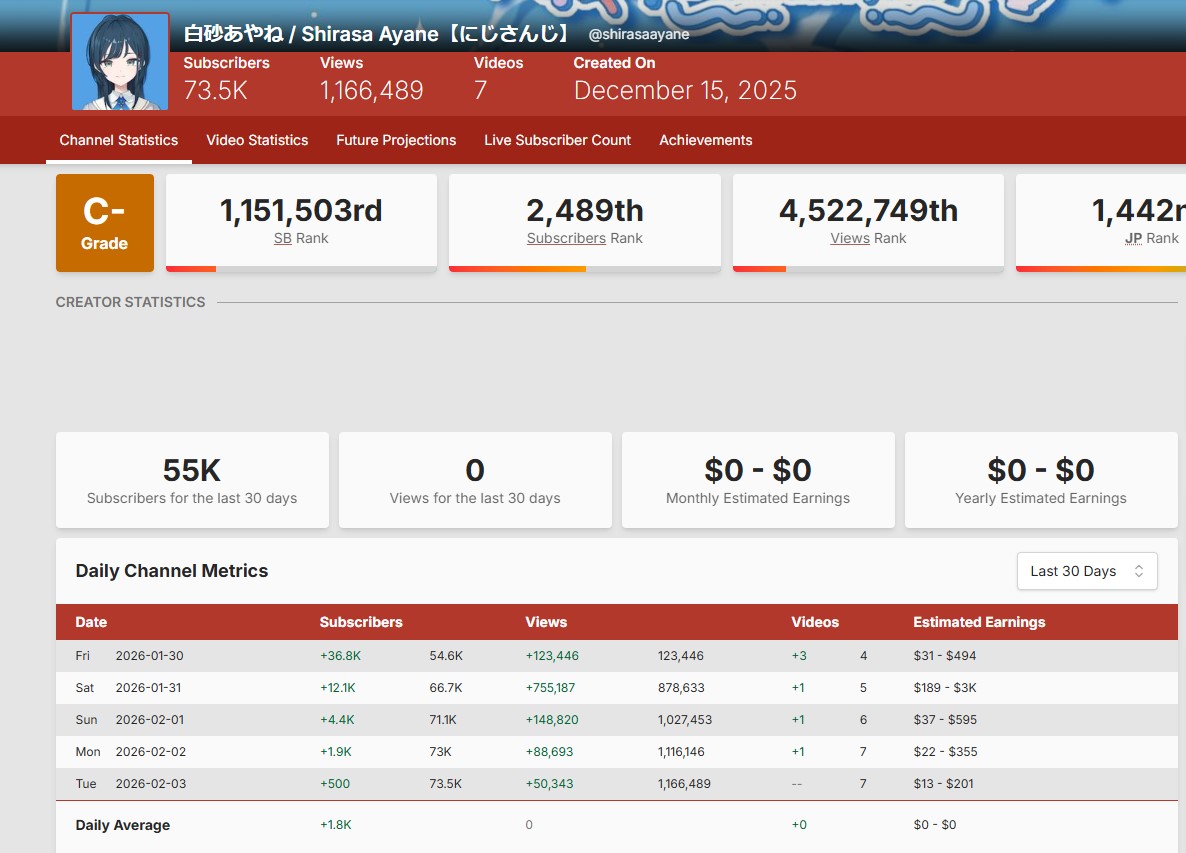Click the Subscribers column header in table
Screen dimensions: 1186x853
(x=361, y=622)
